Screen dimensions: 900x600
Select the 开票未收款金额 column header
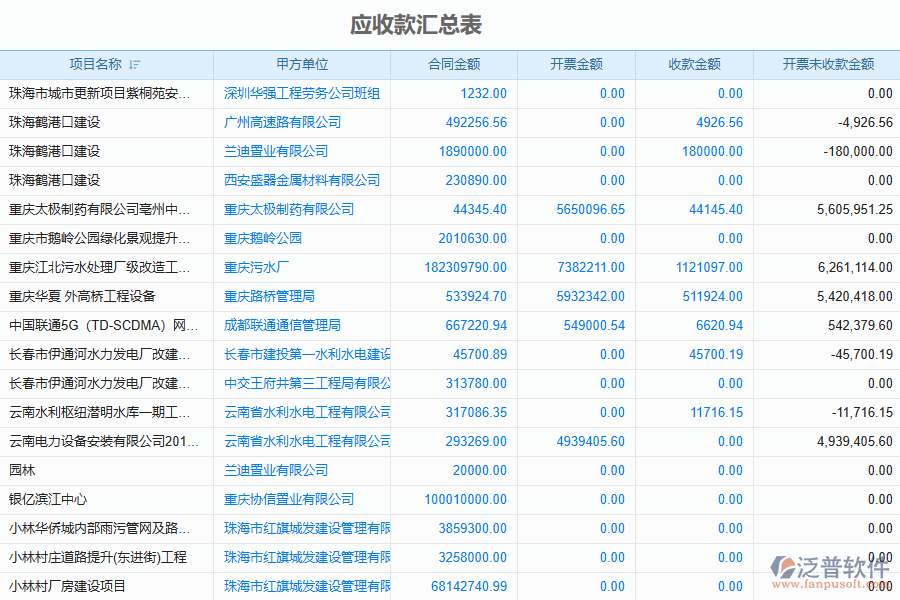point(828,64)
